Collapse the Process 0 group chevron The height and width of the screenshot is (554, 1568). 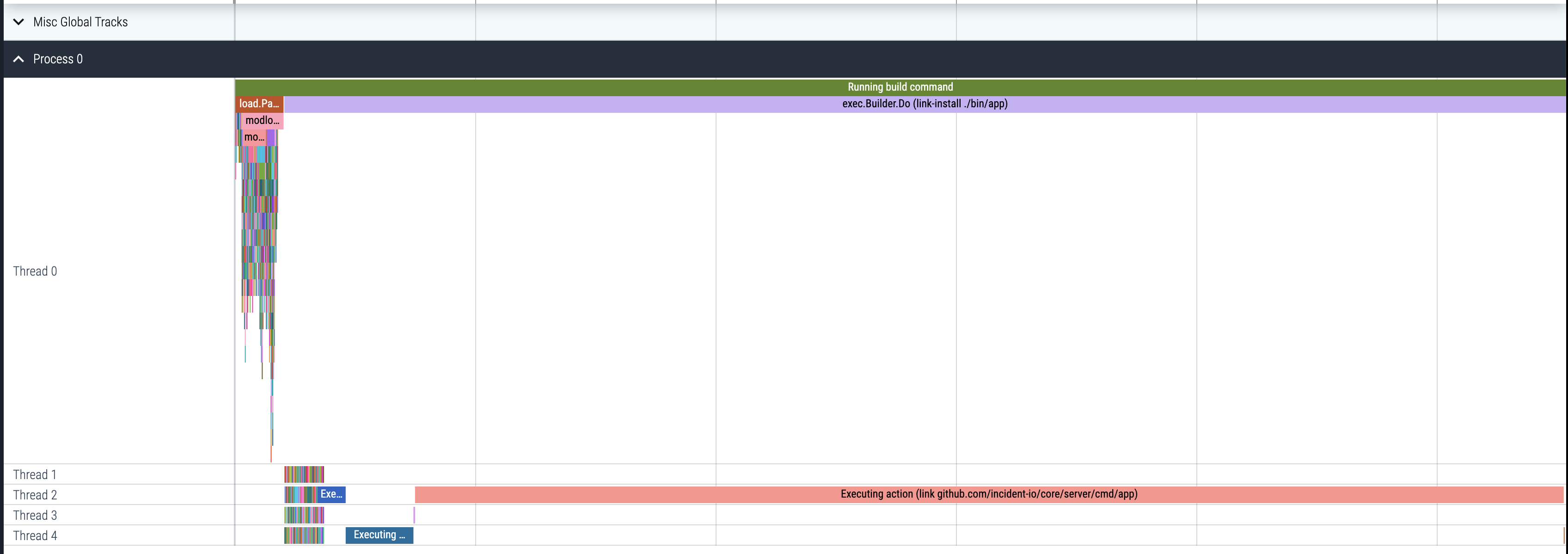pyautogui.click(x=19, y=59)
